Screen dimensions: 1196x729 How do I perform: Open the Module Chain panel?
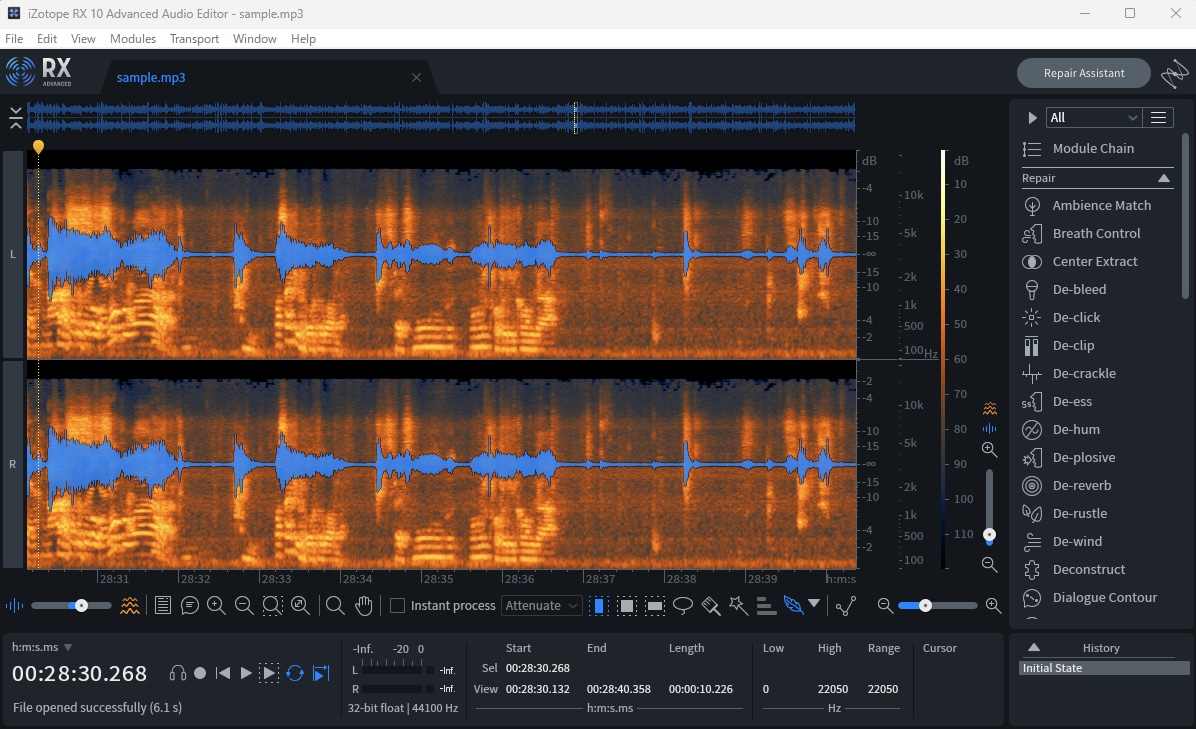coord(1094,148)
